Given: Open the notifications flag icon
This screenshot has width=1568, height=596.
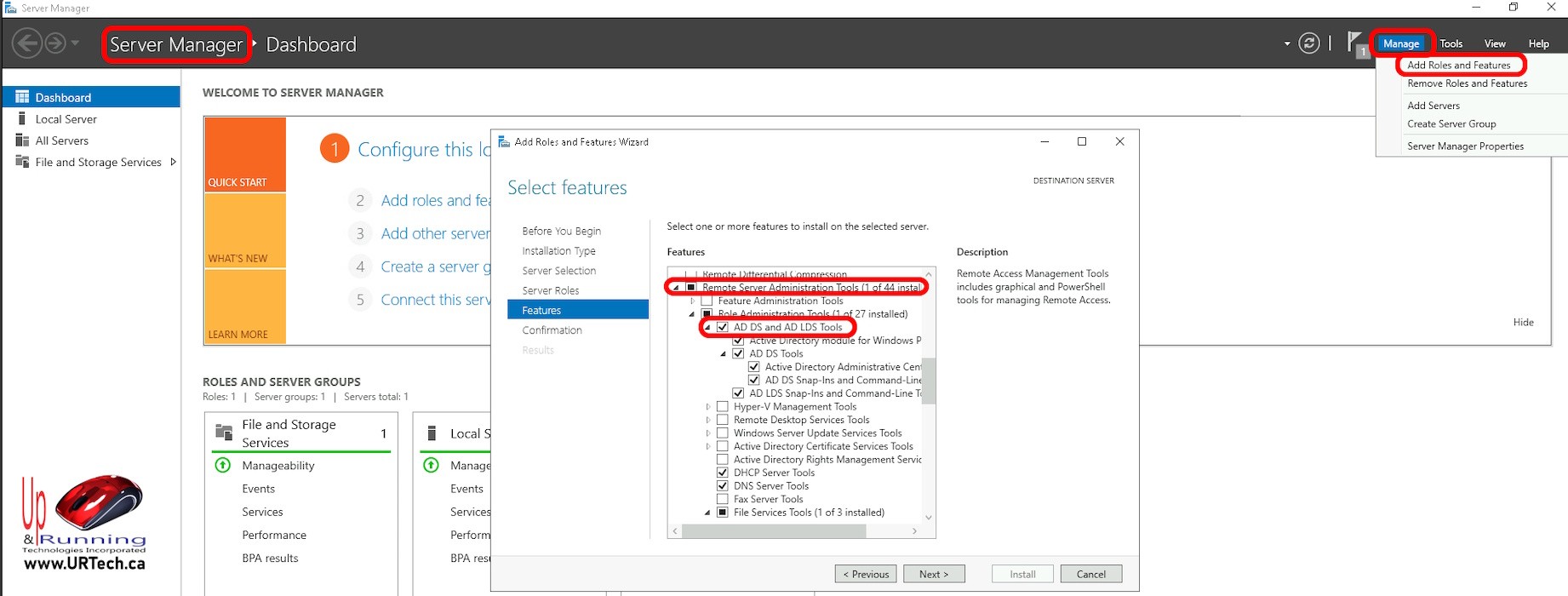Looking at the screenshot, I should (x=1355, y=43).
